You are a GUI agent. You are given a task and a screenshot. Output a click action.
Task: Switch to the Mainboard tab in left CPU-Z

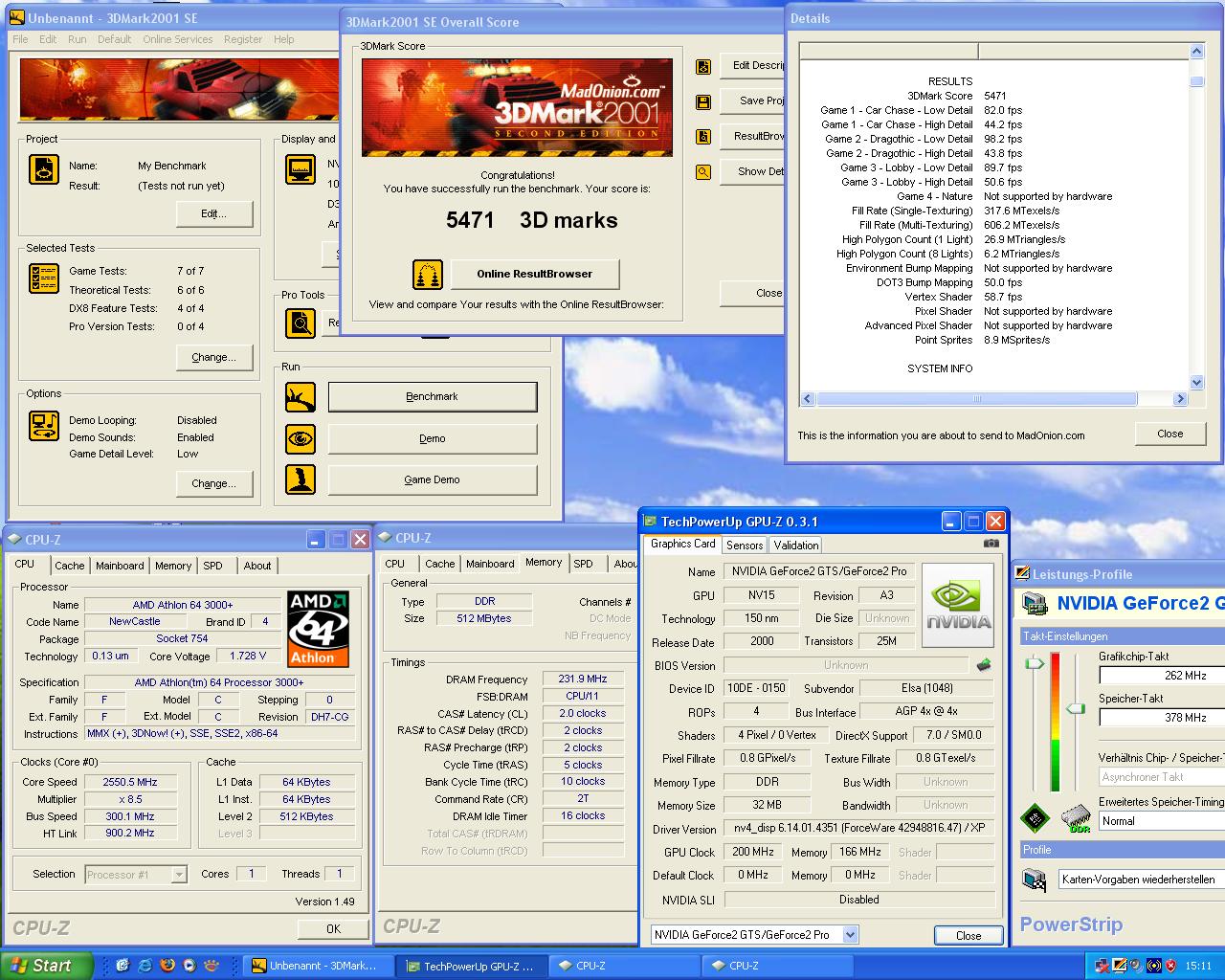pos(120,566)
